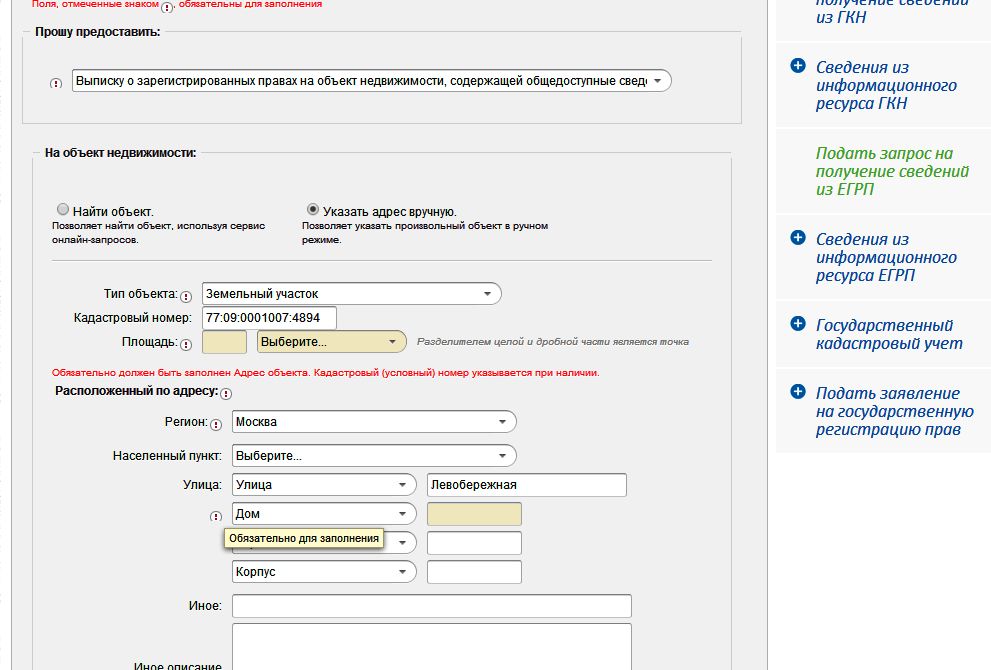The width and height of the screenshot is (991, 670).
Task: Open the area unit Выберите dropdown
Action: tap(331, 342)
